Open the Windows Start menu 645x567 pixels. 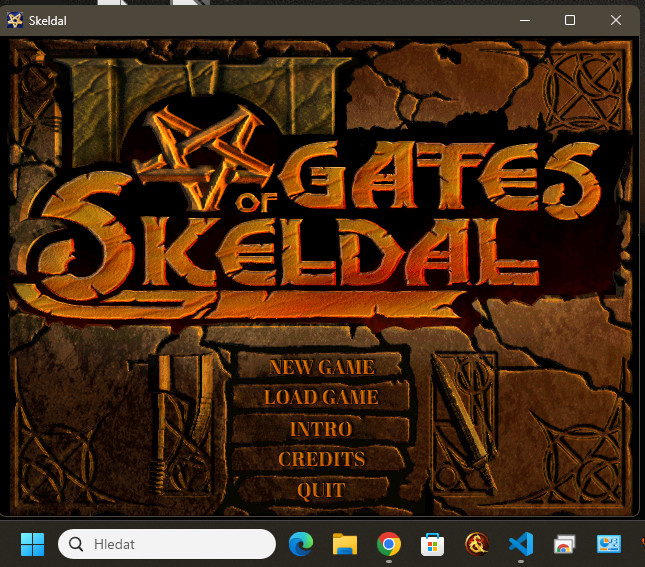point(32,544)
